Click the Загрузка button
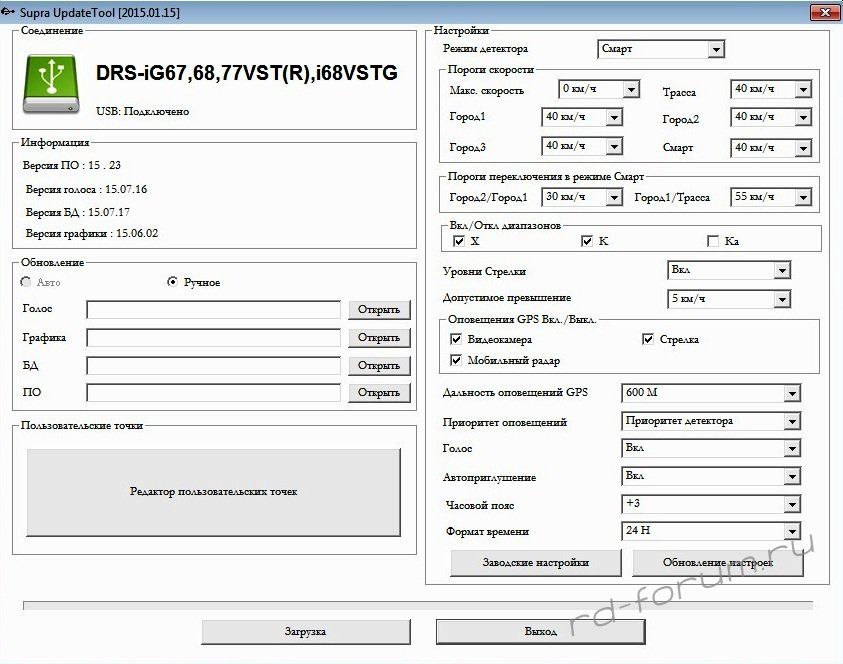Viewport: 843px width, 664px height. coord(305,632)
